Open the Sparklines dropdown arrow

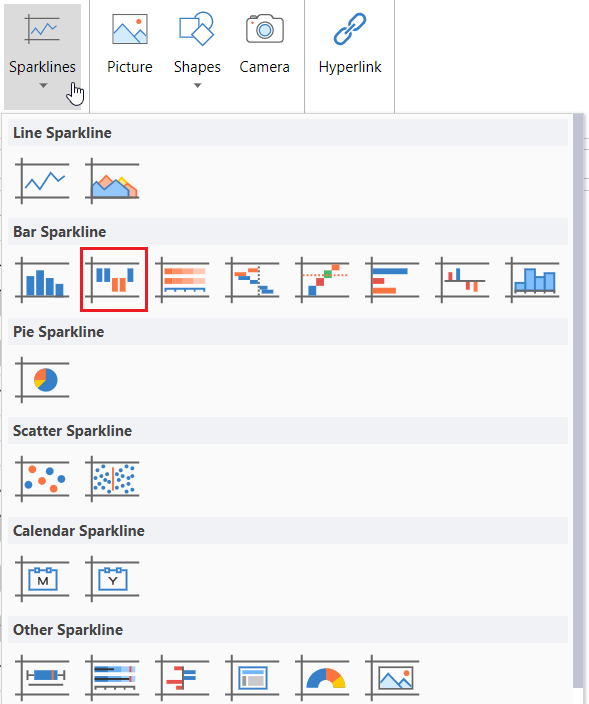[x=43, y=85]
